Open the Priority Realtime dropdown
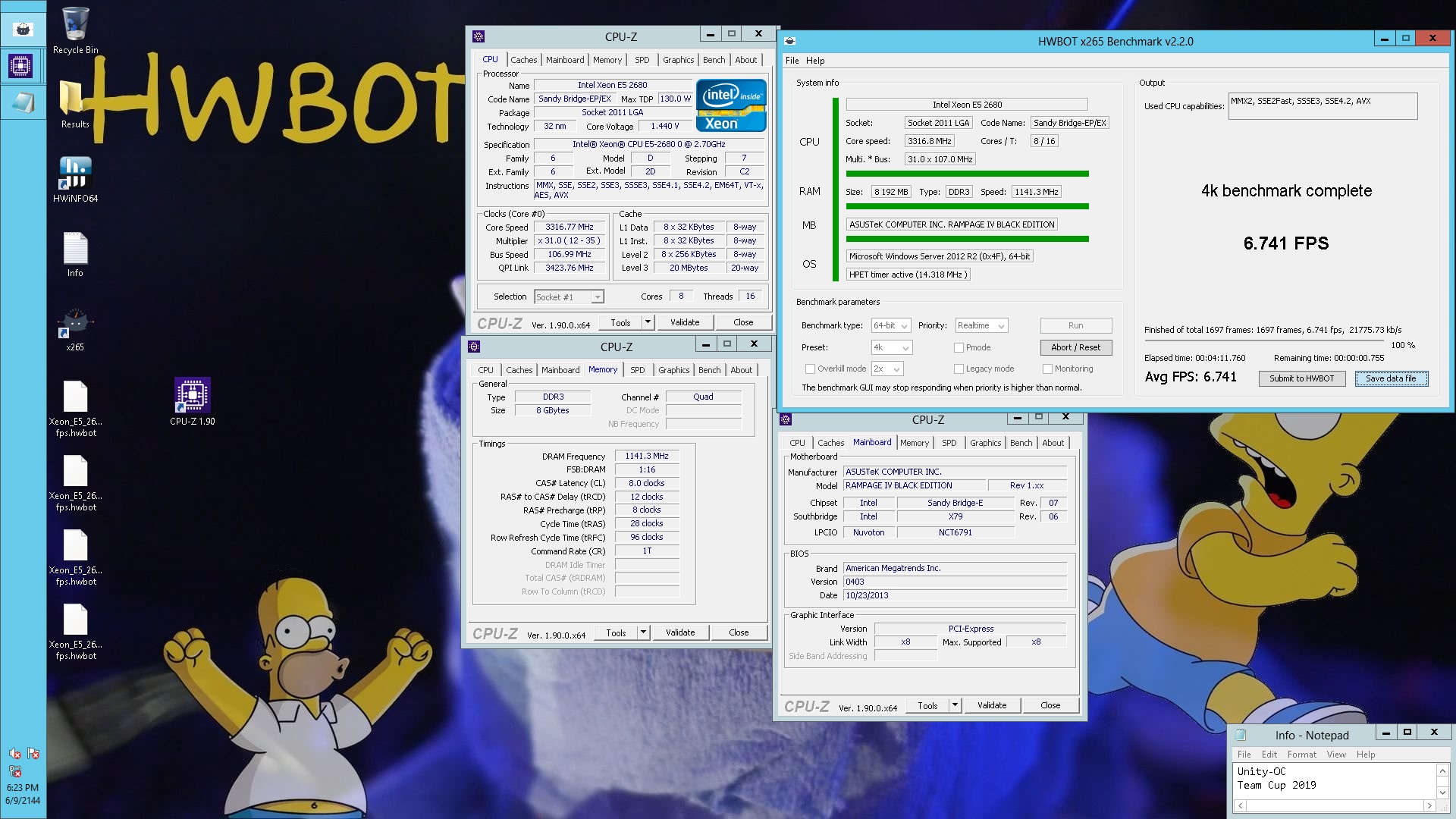1456x819 pixels. 981,325
